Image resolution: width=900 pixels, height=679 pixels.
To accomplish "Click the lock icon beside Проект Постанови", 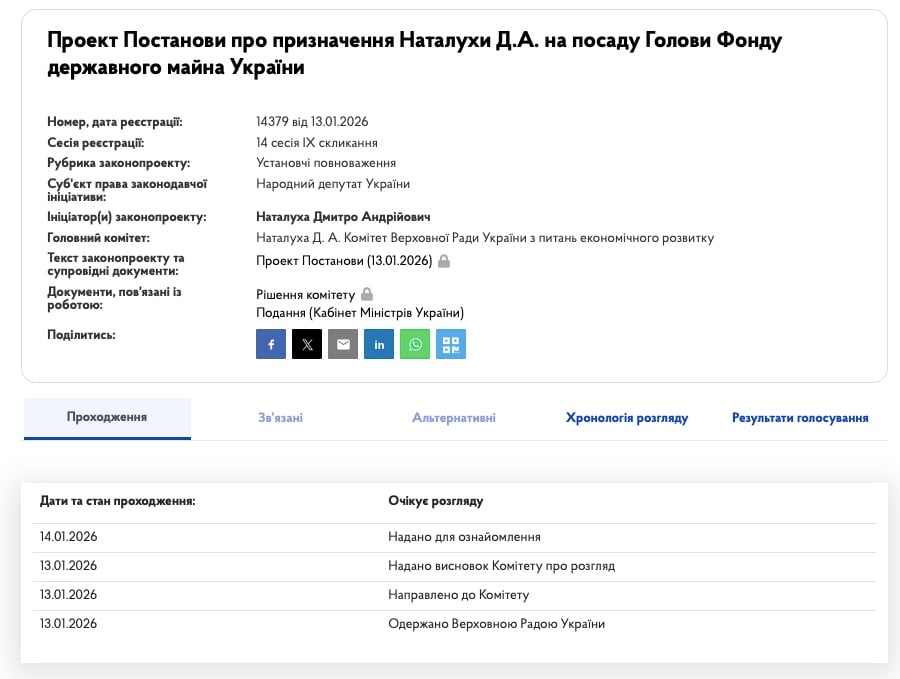I will pyautogui.click(x=444, y=260).
